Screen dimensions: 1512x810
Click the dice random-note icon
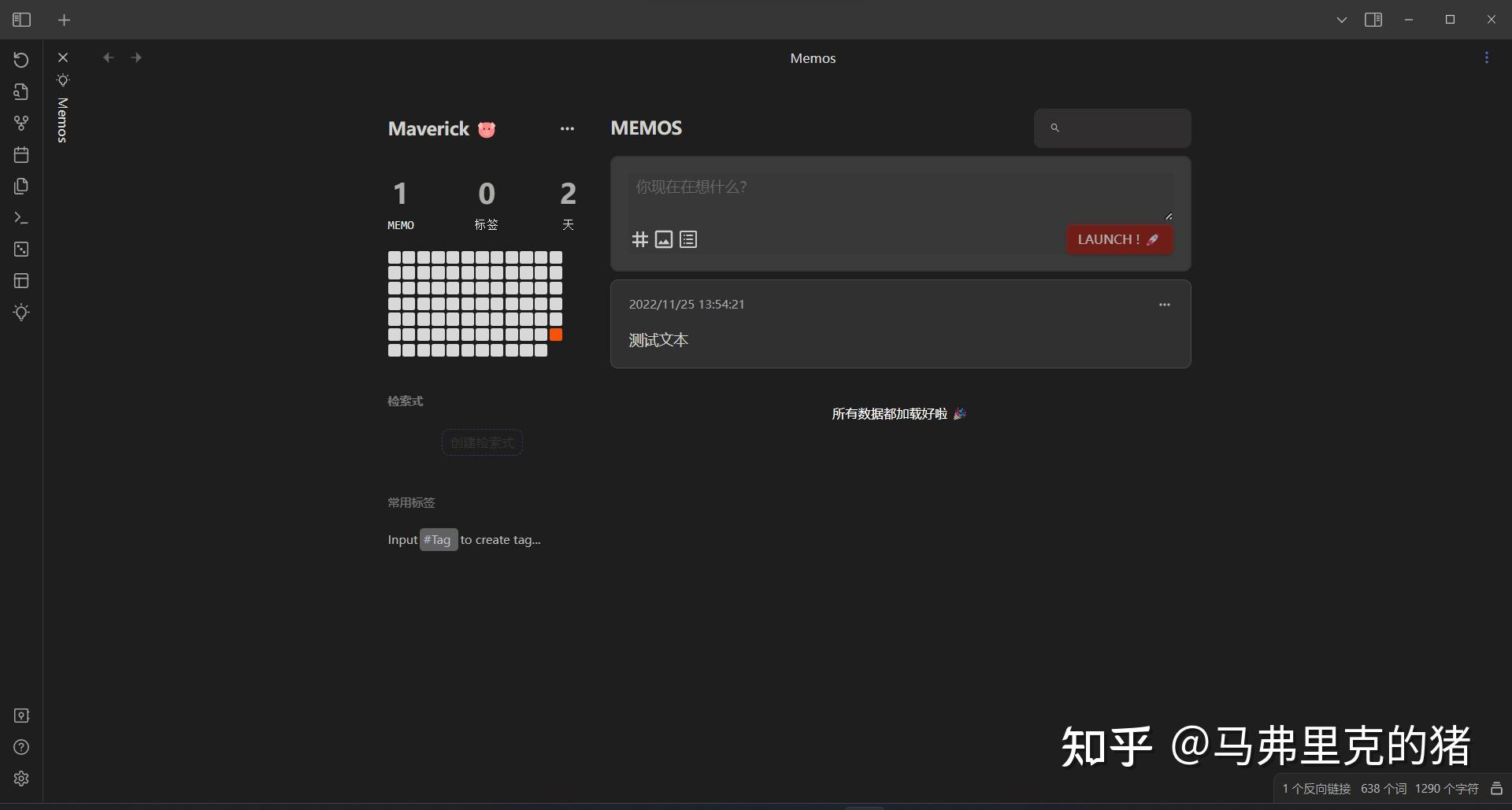point(21,249)
